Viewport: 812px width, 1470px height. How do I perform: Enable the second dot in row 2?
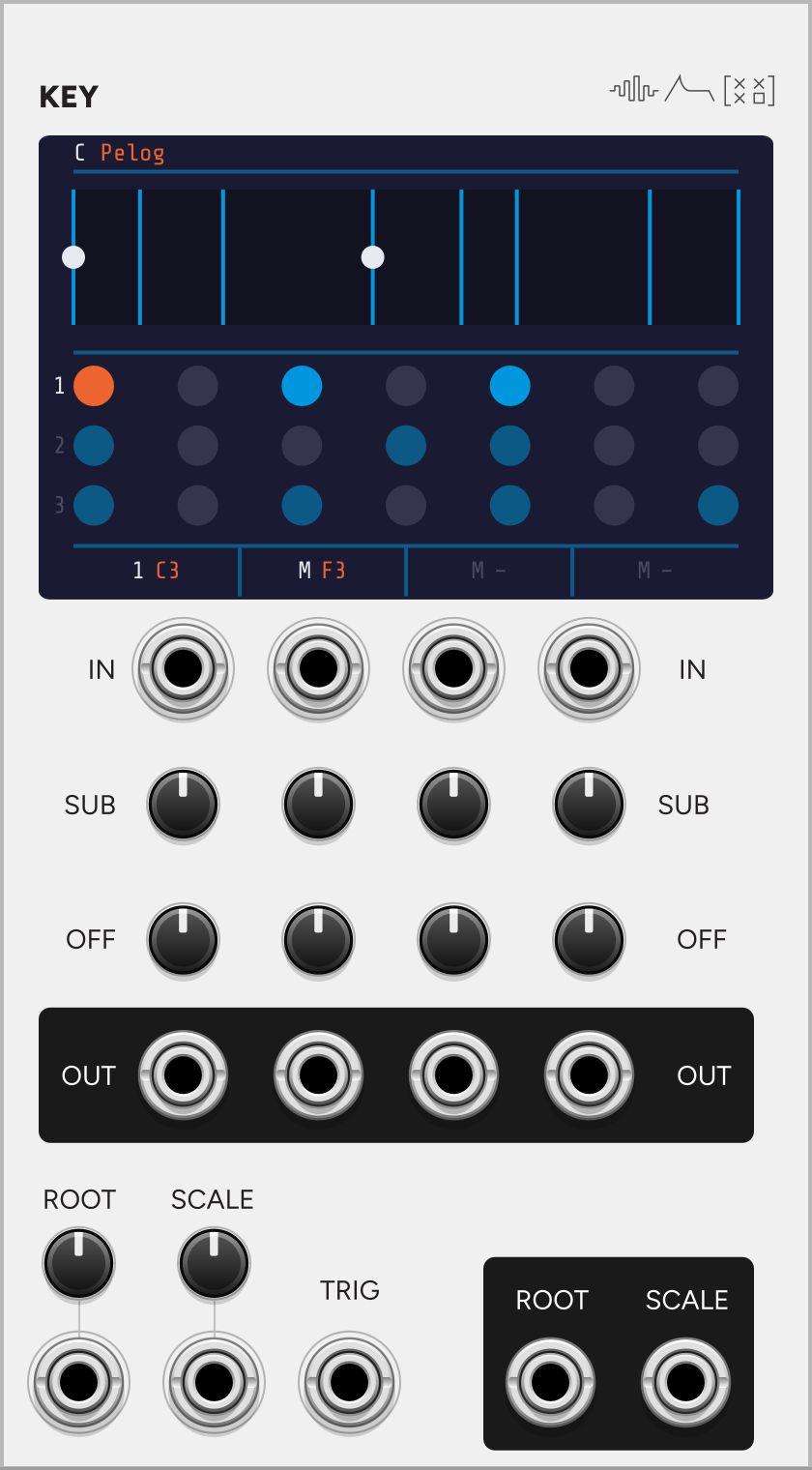coord(198,446)
